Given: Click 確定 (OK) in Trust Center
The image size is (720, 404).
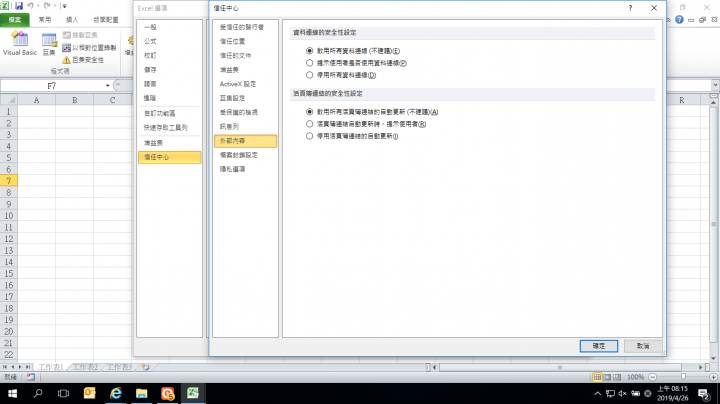Looking at the screenshot, I should click(x=599, y=346).
